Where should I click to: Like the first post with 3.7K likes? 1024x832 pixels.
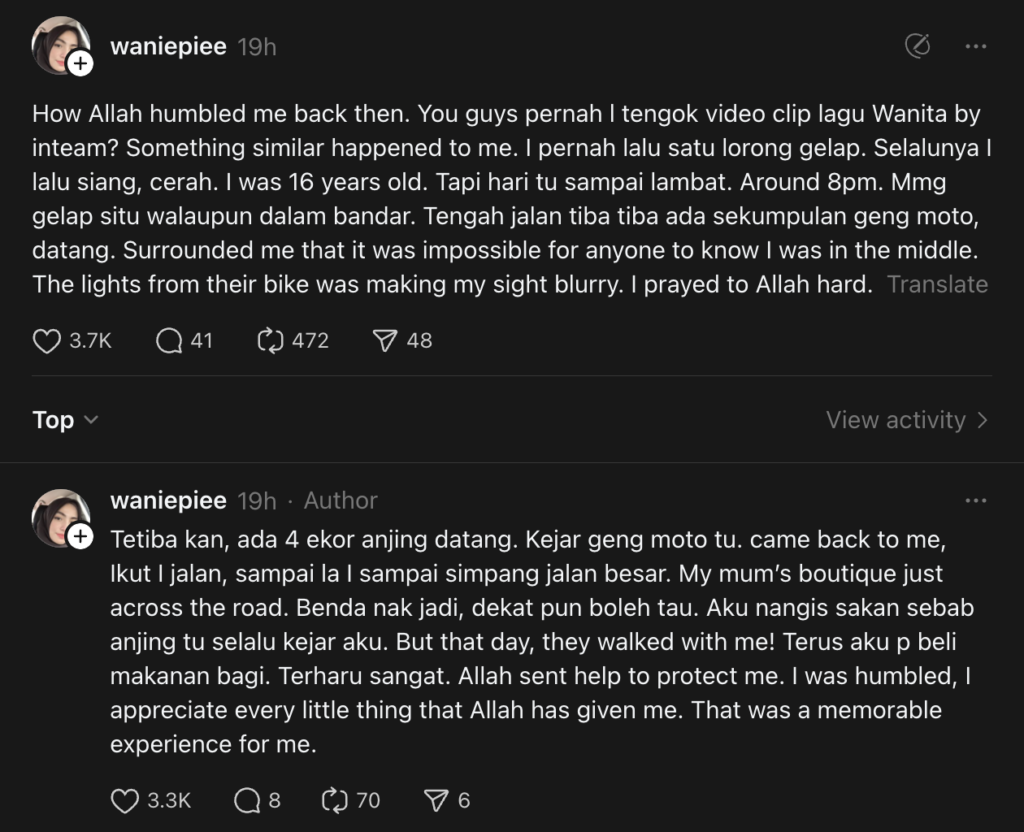click(x=48, y=341)
